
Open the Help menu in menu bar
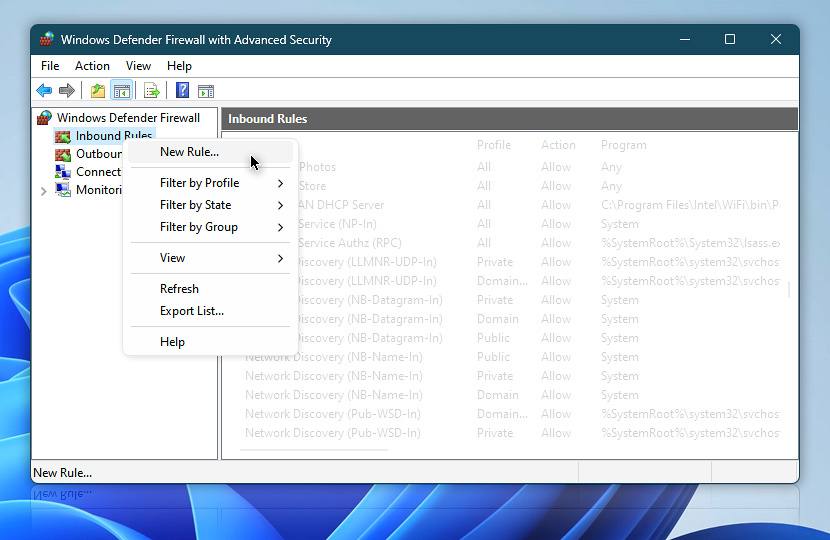coord(179,66)
